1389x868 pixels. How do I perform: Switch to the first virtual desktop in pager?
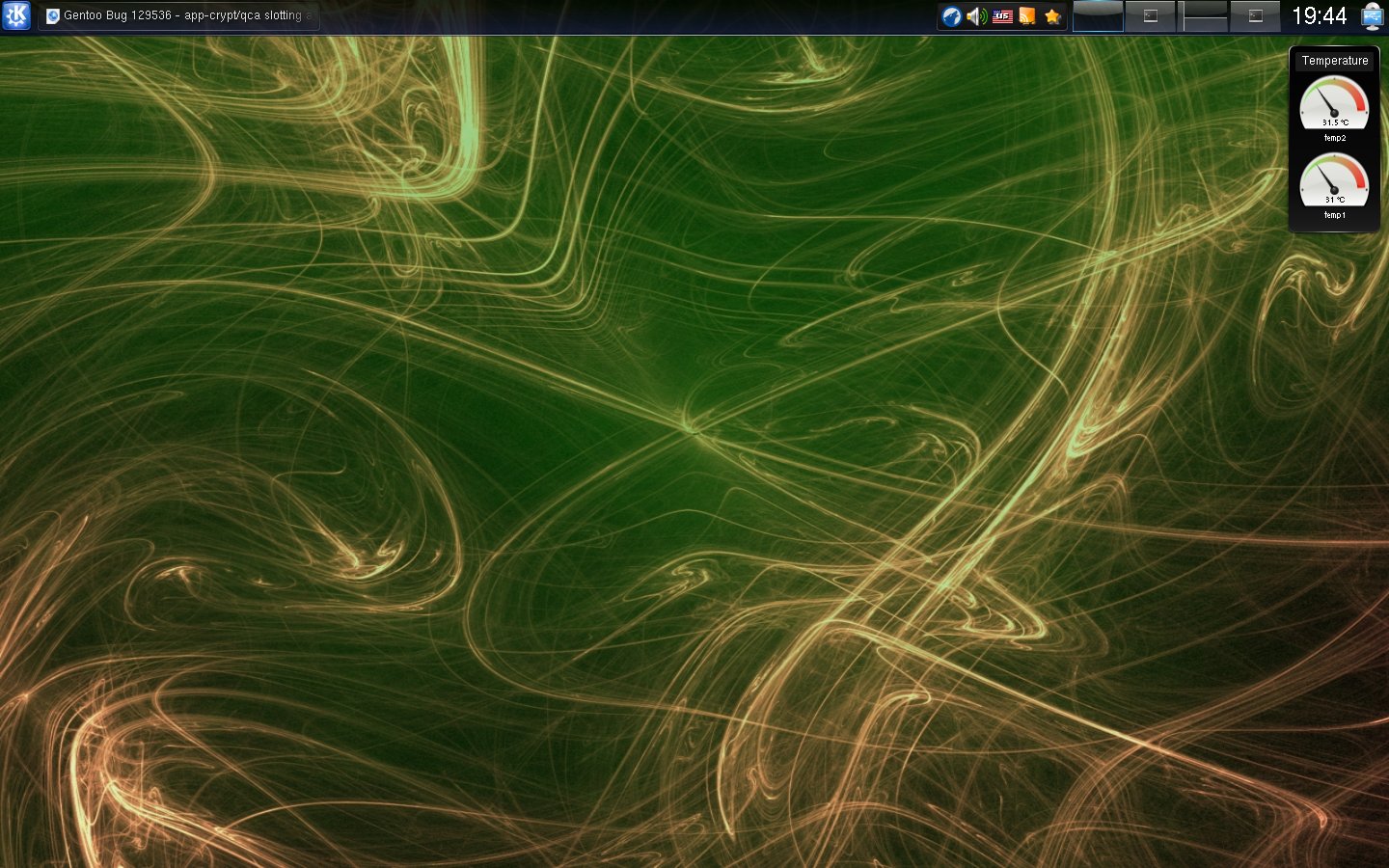1098,16
